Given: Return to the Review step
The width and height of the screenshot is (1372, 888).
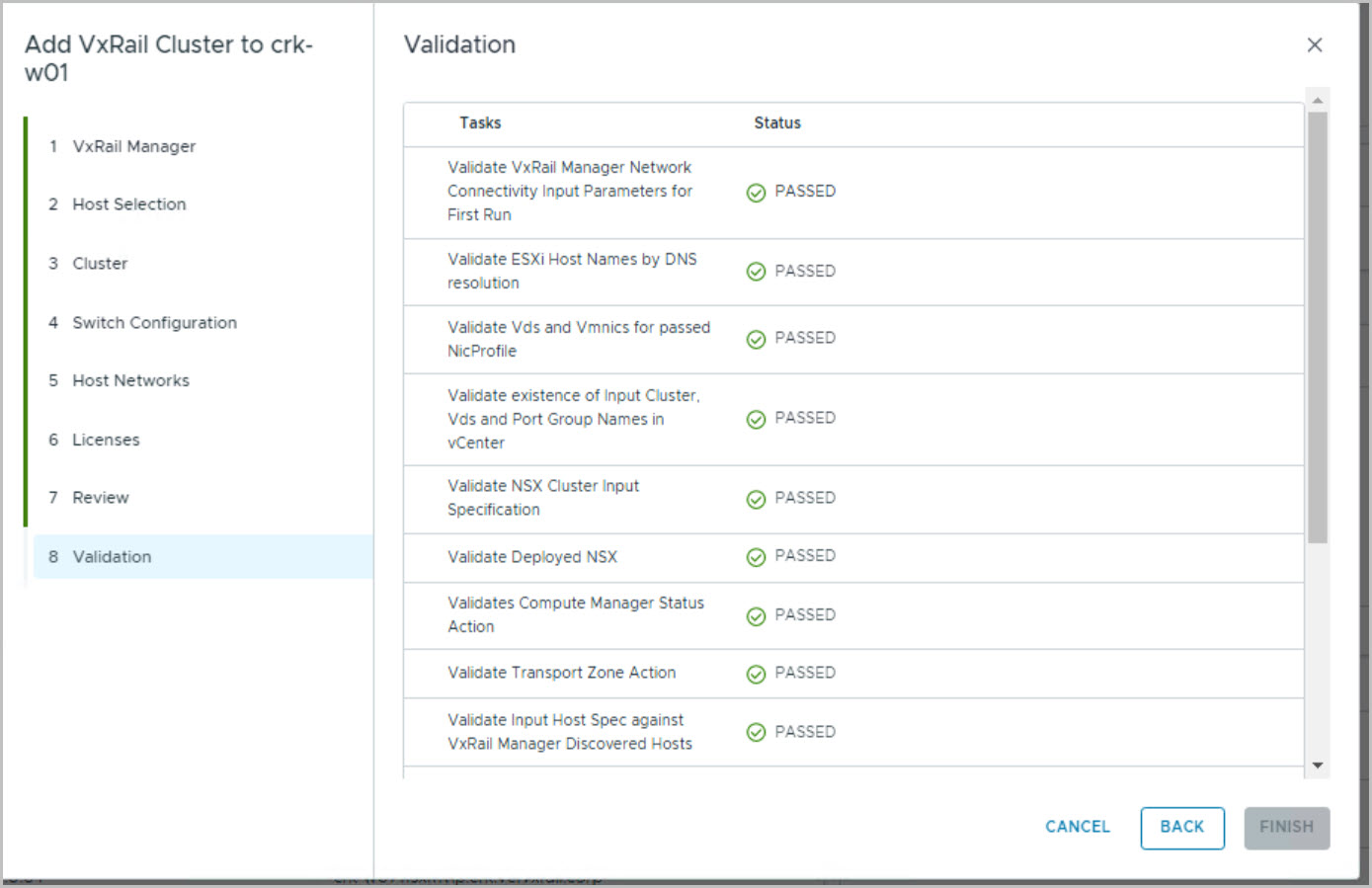Looking at the screenshot, I should point(100,498).
